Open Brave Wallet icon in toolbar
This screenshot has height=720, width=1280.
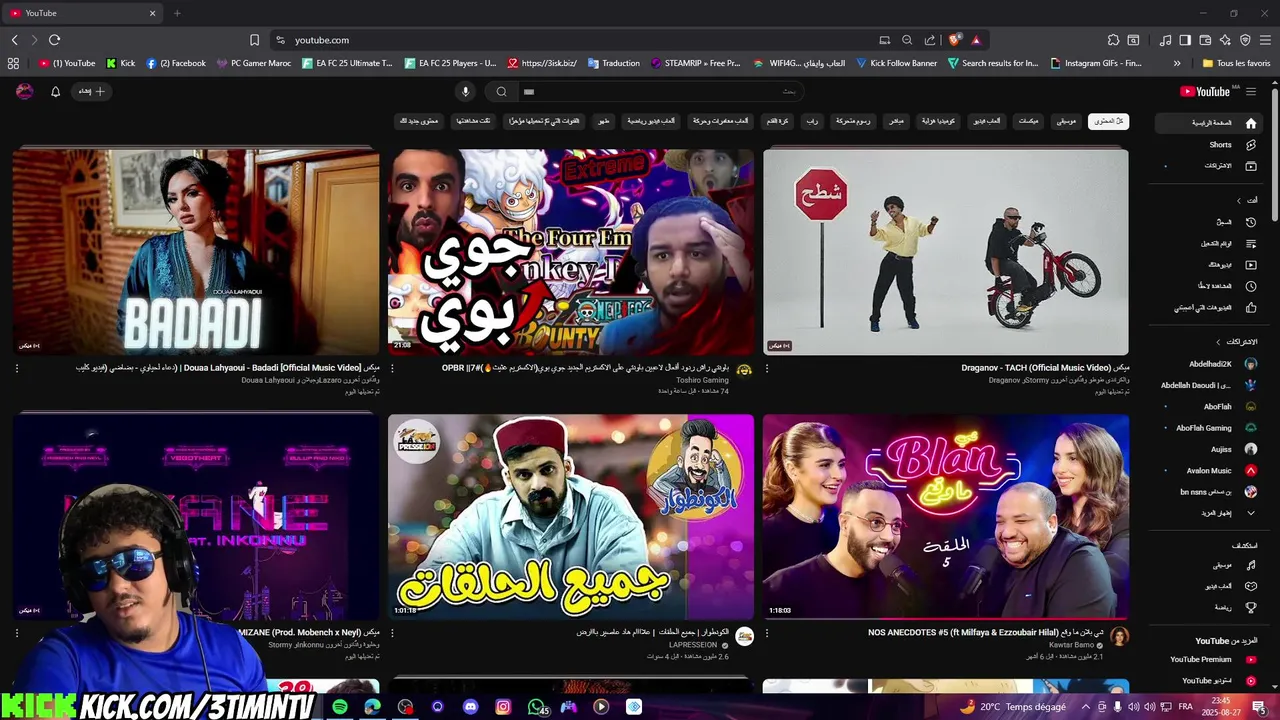click(x=1205, y=40)
